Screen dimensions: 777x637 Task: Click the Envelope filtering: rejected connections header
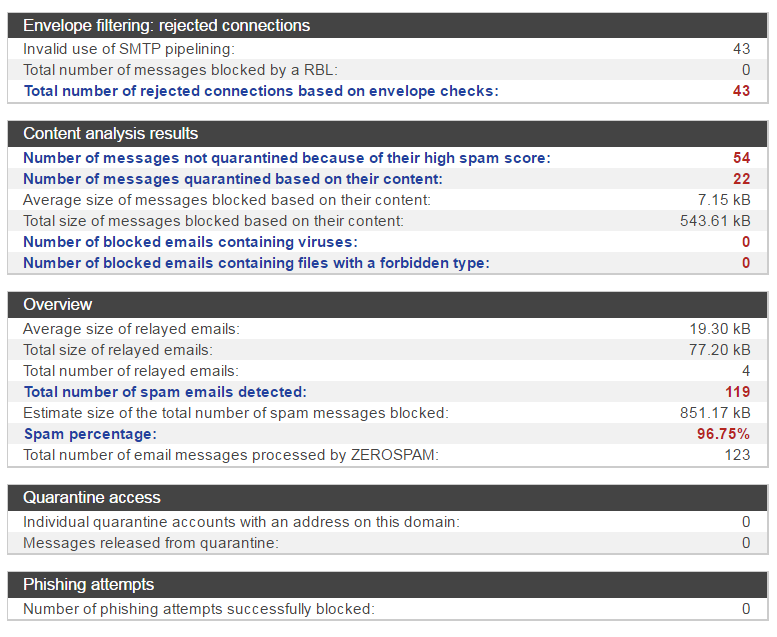388,25
